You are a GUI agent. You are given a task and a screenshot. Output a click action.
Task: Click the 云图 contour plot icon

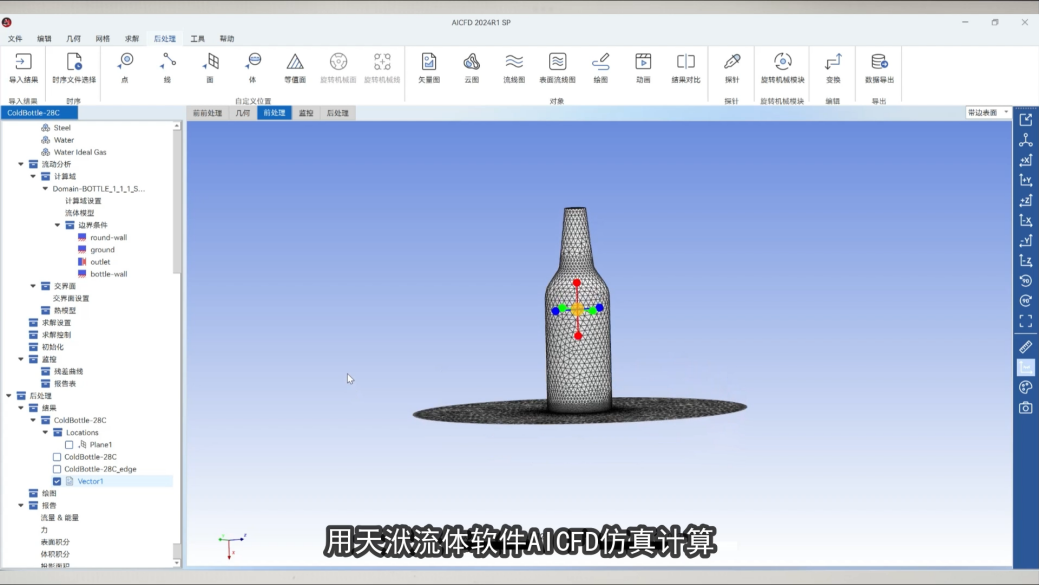click(471, 62)
